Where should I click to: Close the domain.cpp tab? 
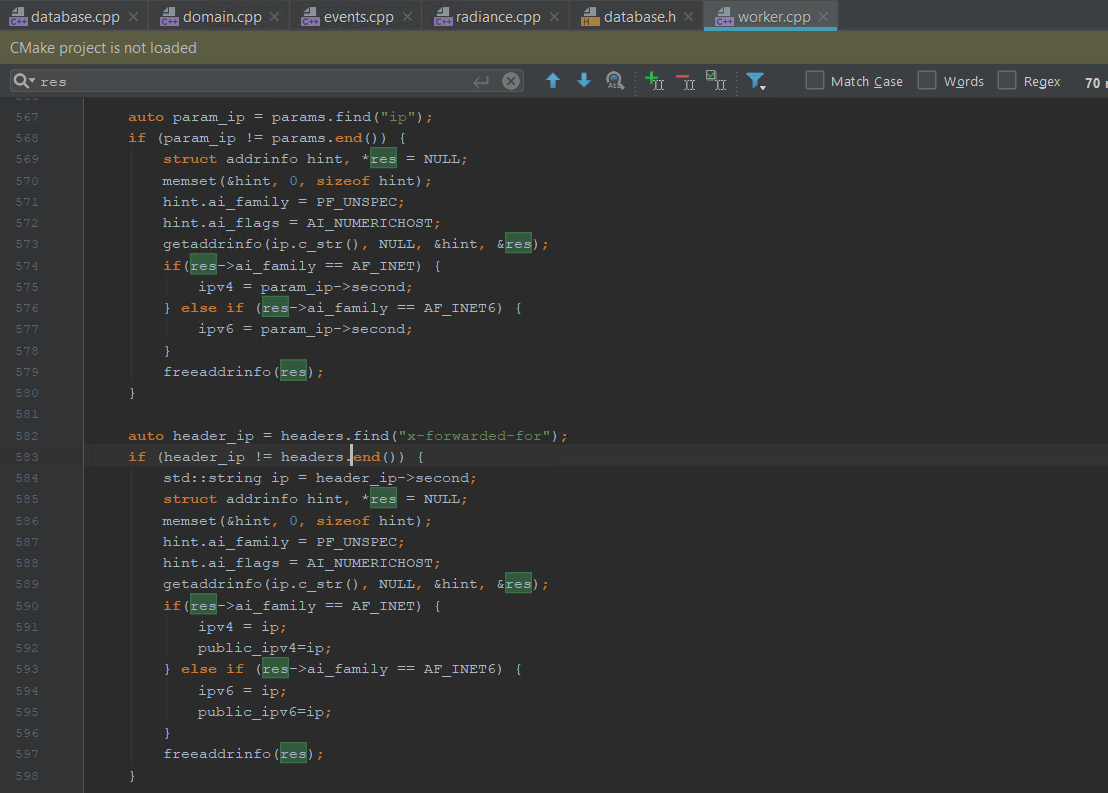(274, 16)
